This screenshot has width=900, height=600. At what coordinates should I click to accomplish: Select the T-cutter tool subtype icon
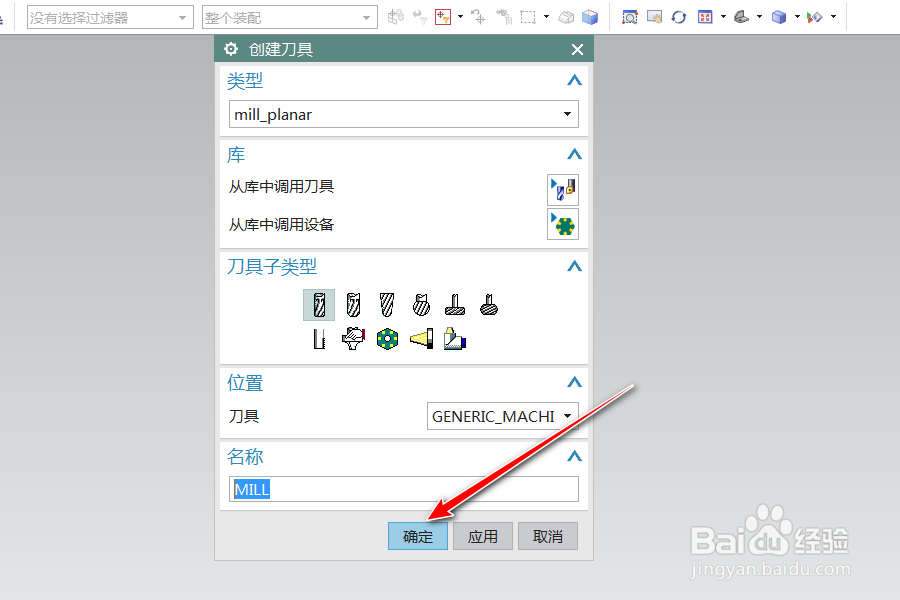tap(455, 305)
